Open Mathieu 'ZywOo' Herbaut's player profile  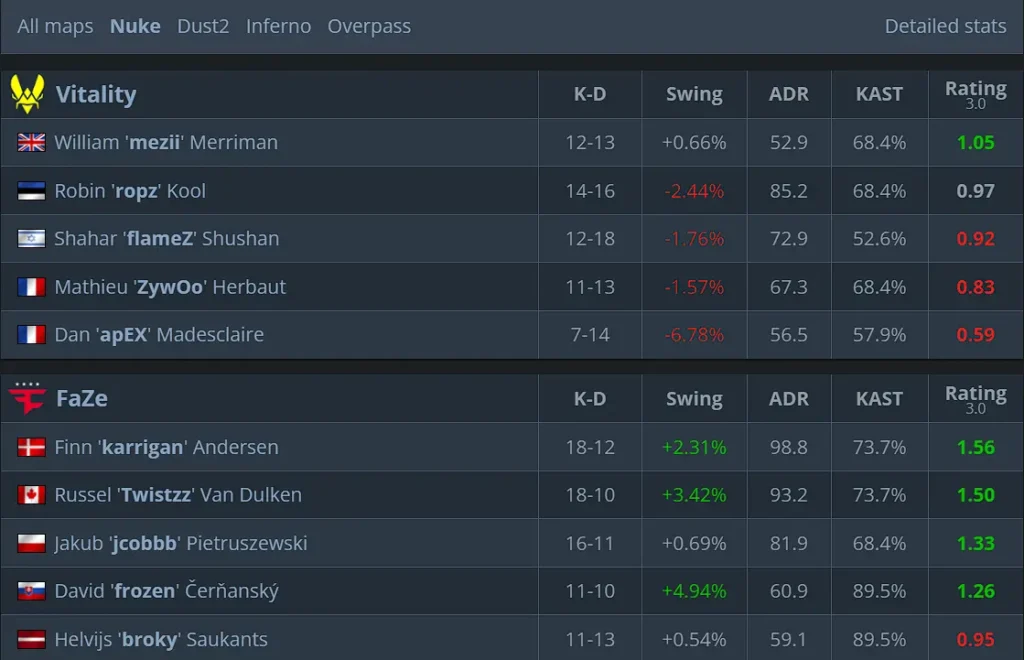pyautogui.click(x=170, y=287)
